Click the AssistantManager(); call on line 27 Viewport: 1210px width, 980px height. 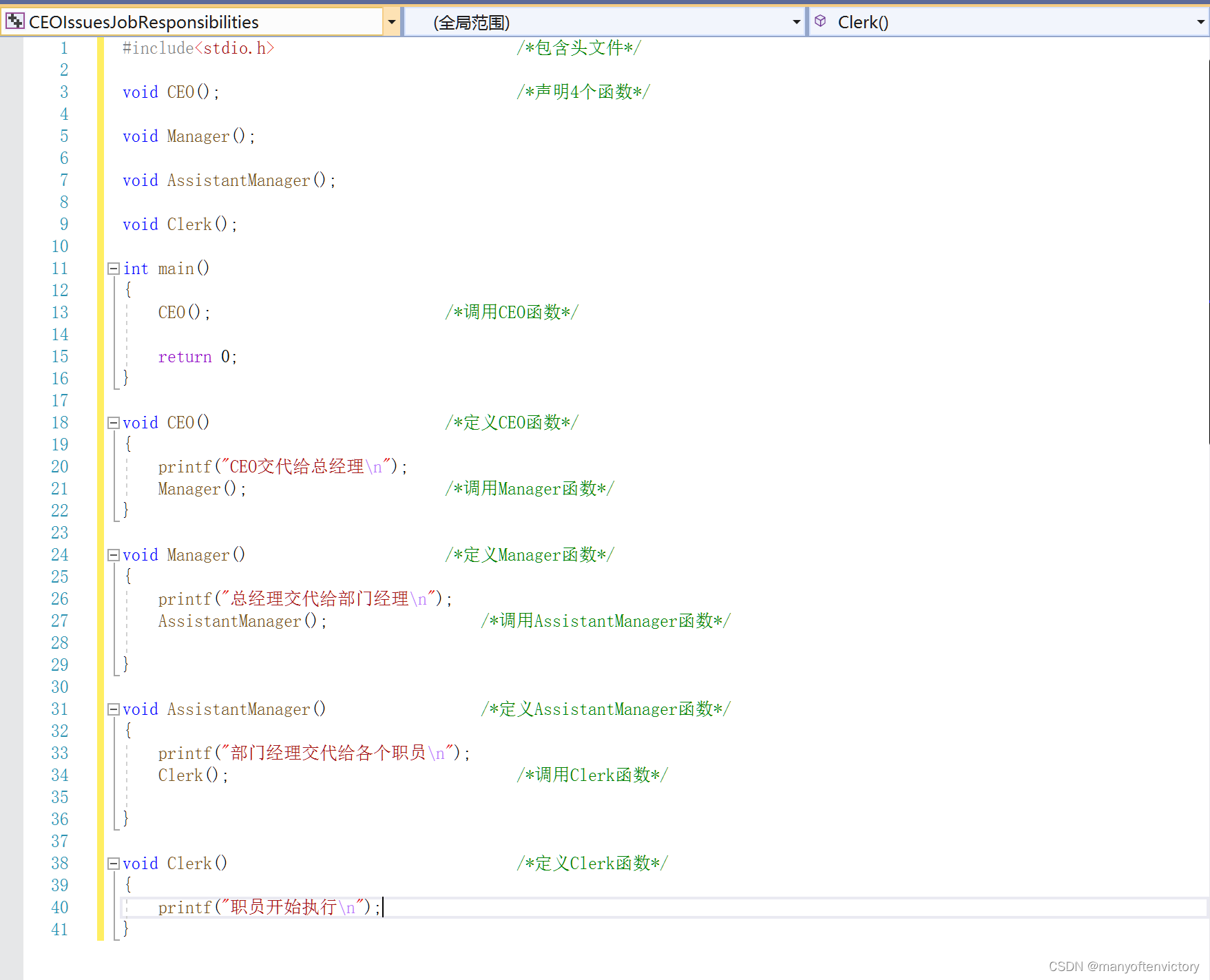[x=242, y=621]
